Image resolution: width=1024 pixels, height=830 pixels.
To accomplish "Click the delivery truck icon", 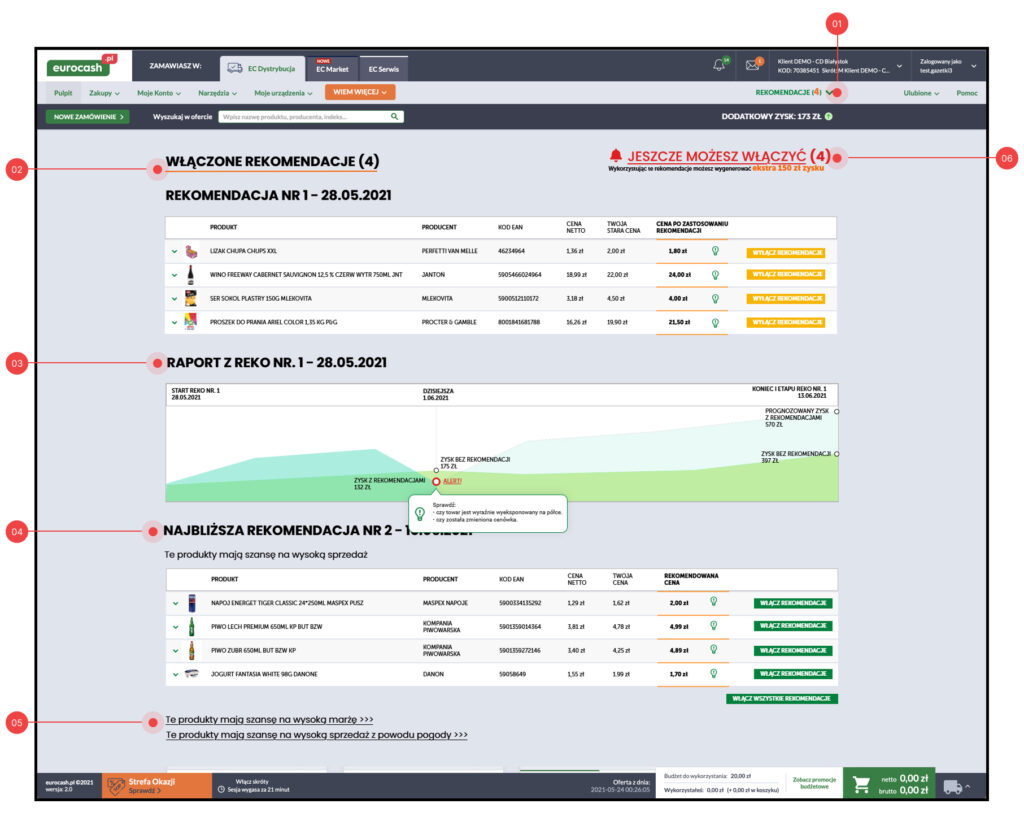I will coord(953,787).
